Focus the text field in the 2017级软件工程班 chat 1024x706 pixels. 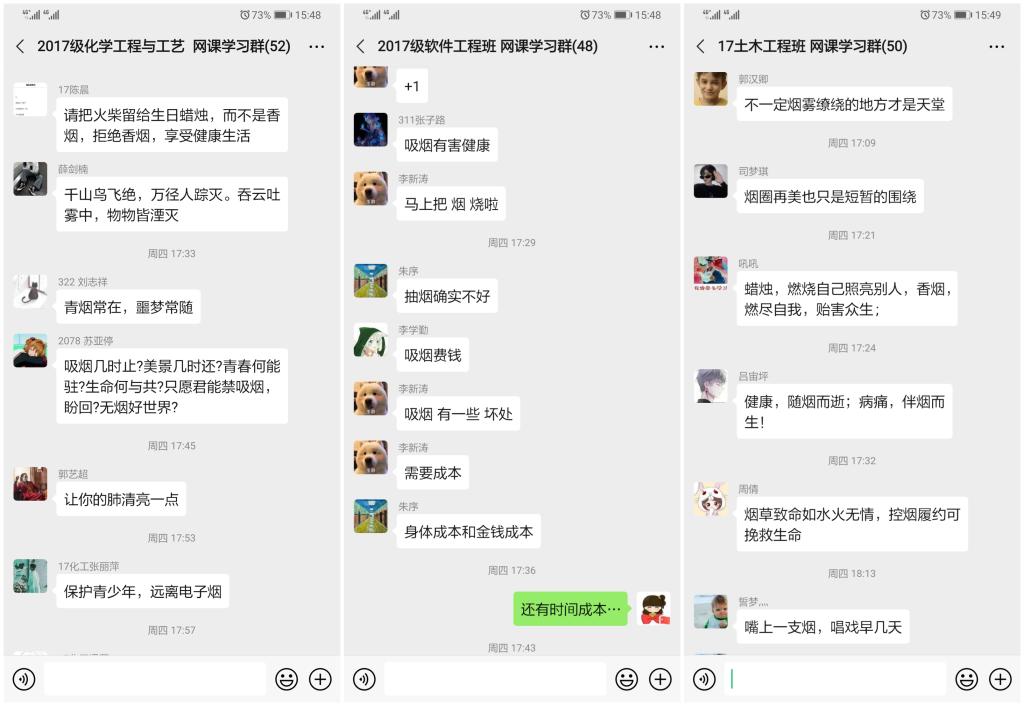[x=495, y=679]
